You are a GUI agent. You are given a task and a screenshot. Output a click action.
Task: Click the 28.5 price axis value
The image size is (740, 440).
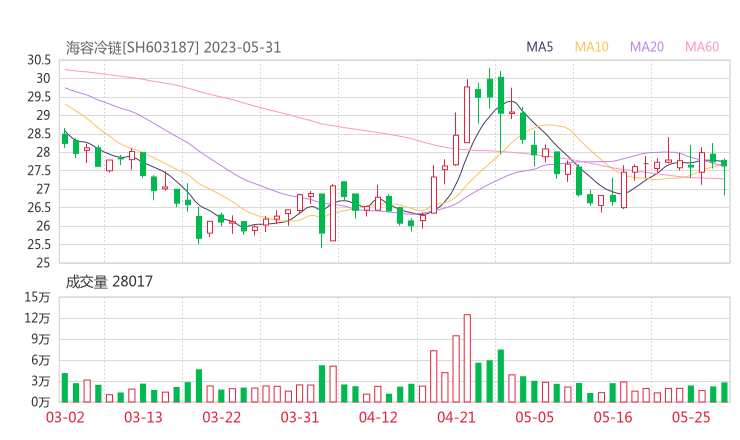coord(39,134)
